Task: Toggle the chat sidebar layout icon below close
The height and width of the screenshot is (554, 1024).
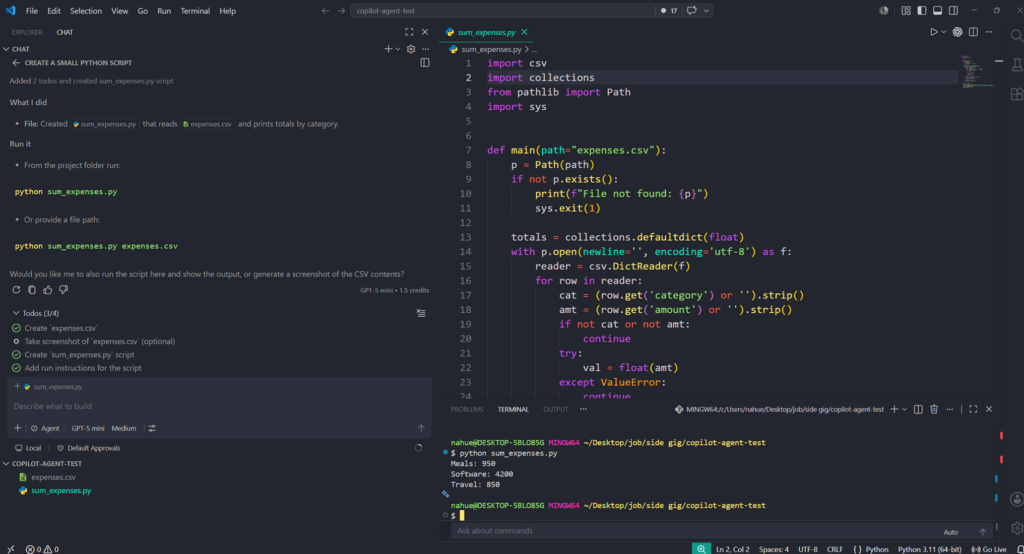Action: (x=425, y=63)
